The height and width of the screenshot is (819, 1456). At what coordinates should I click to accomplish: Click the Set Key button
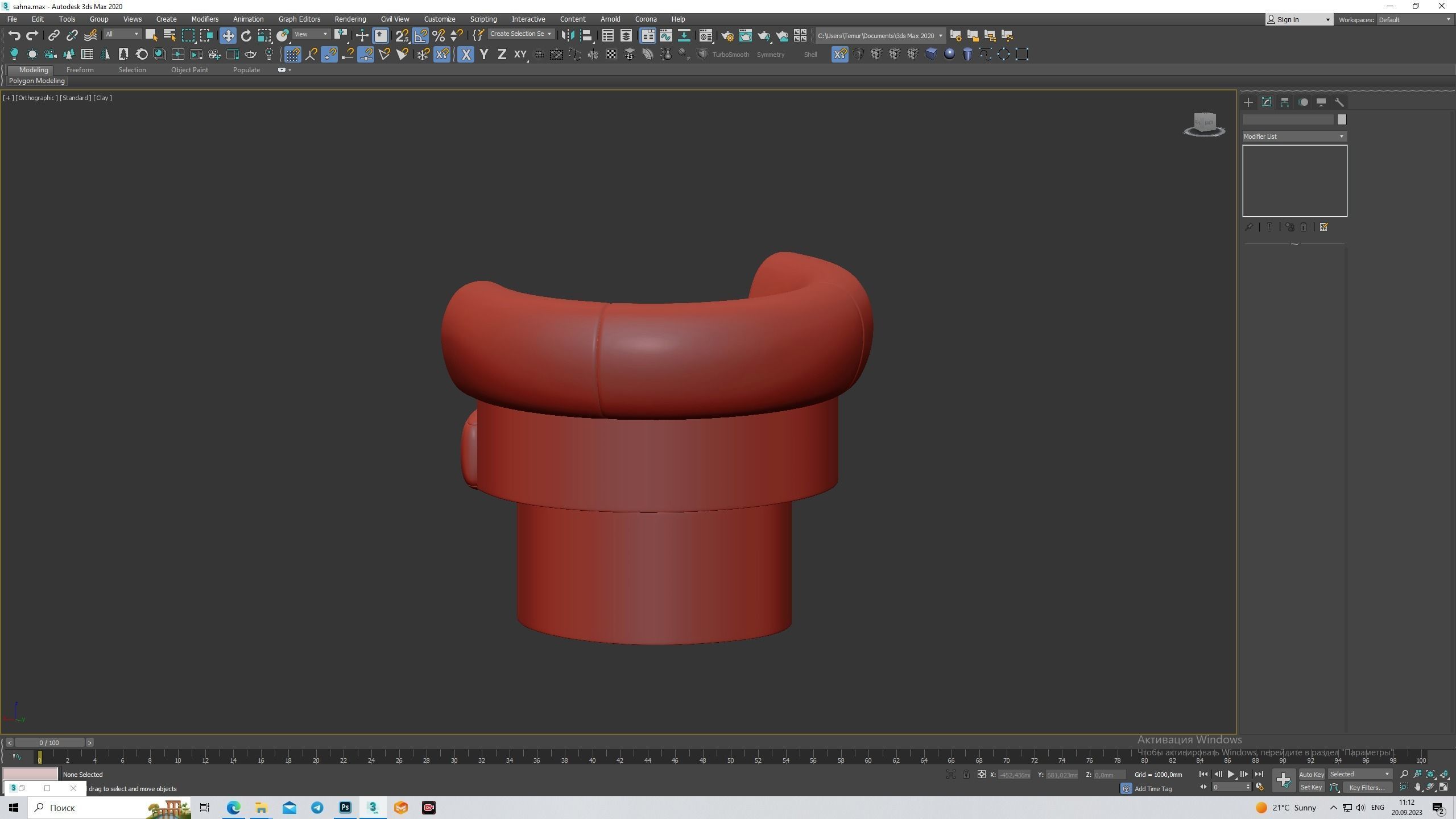click(1312, 788)
